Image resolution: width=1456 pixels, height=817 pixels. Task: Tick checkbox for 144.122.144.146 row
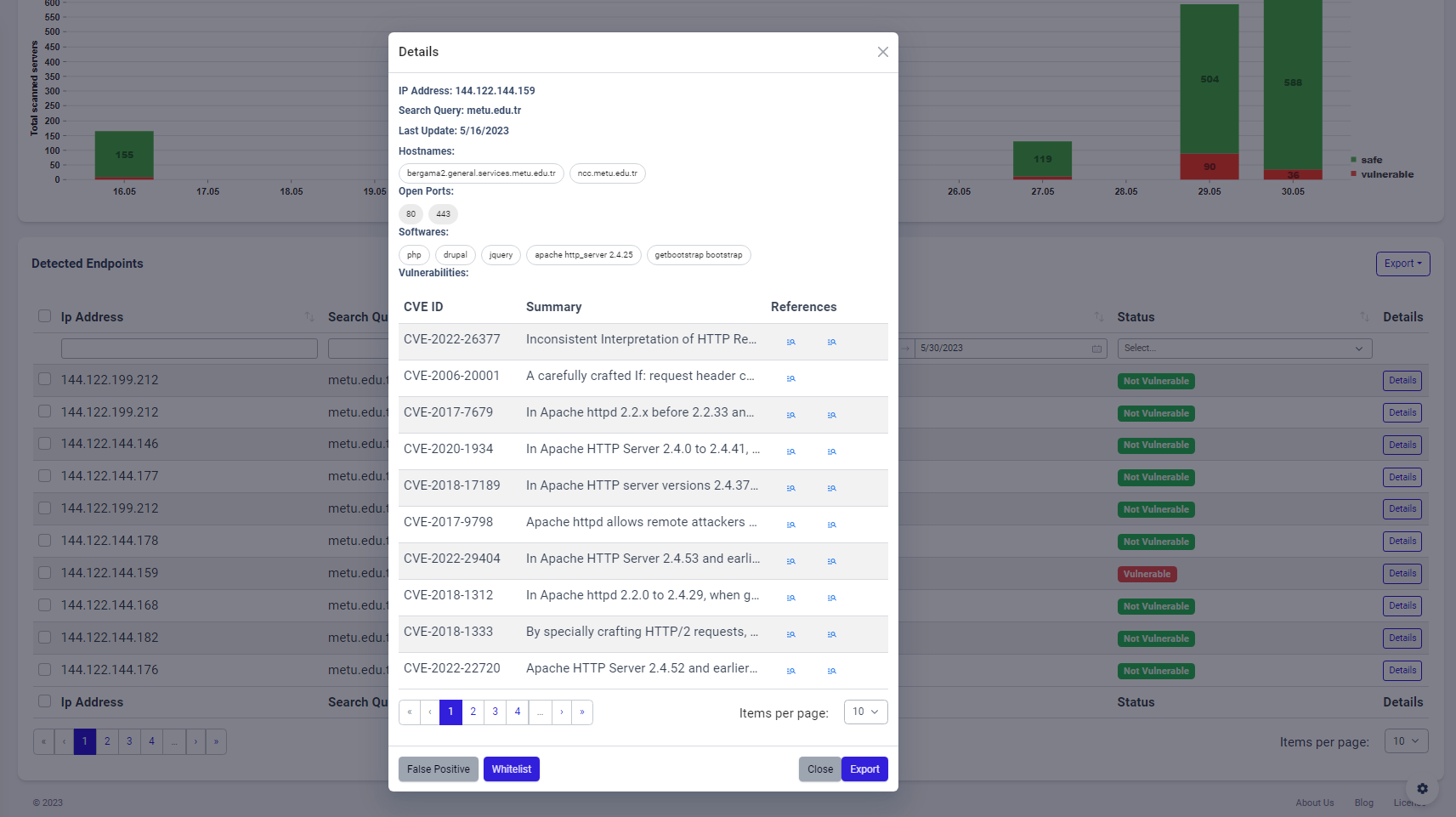click(x=45, y=444)
